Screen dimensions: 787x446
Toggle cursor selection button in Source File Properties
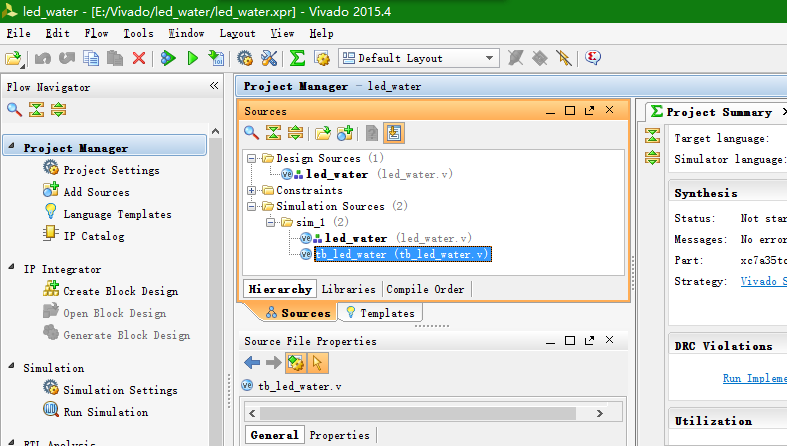(x=318, y=363)
